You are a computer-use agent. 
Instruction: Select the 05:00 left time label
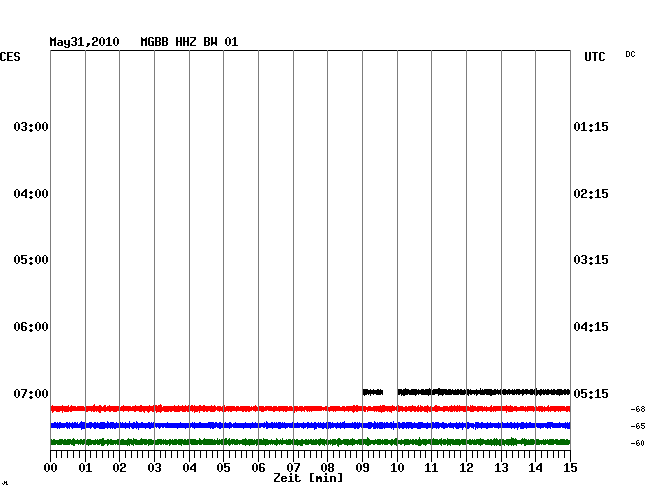(31, 260)
